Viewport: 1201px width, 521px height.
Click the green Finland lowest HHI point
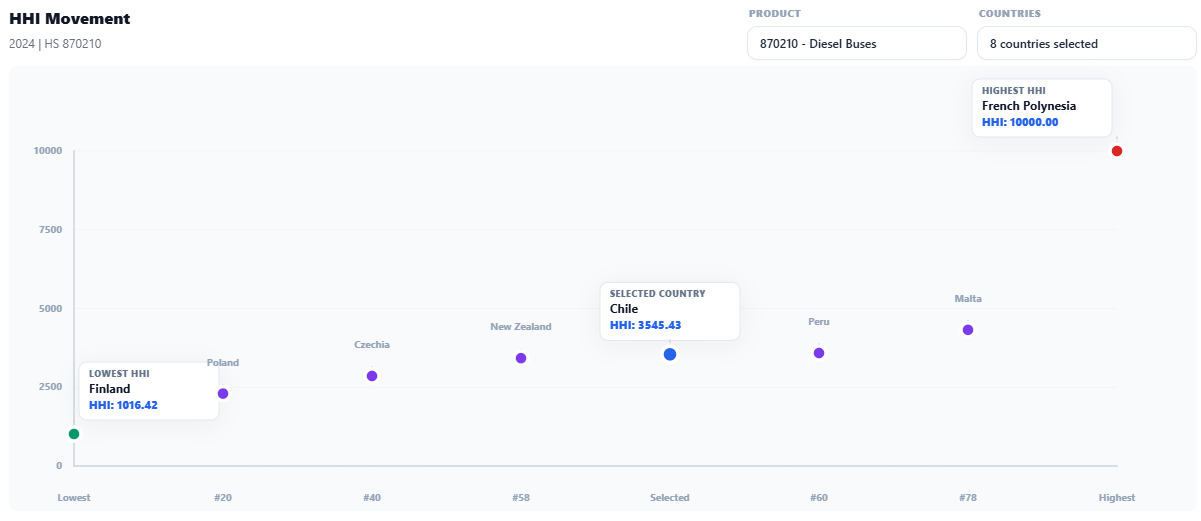click(x=74, y=434)
